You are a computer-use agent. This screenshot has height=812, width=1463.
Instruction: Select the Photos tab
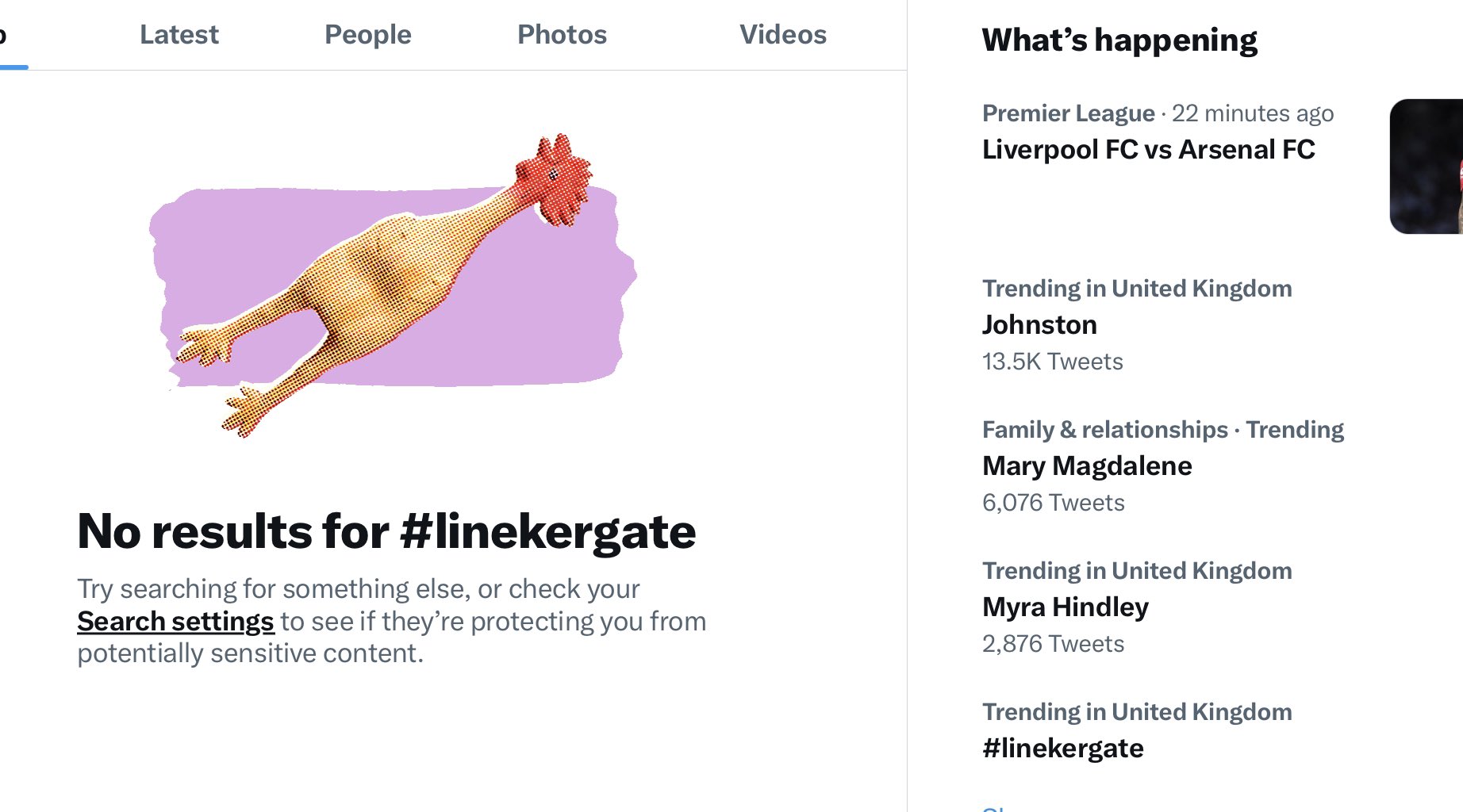[x=562, y=35]
